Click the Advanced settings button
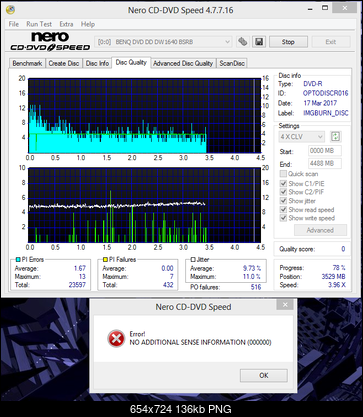The width and height of the screenshot is (363, 417). (x=320, y=230)
